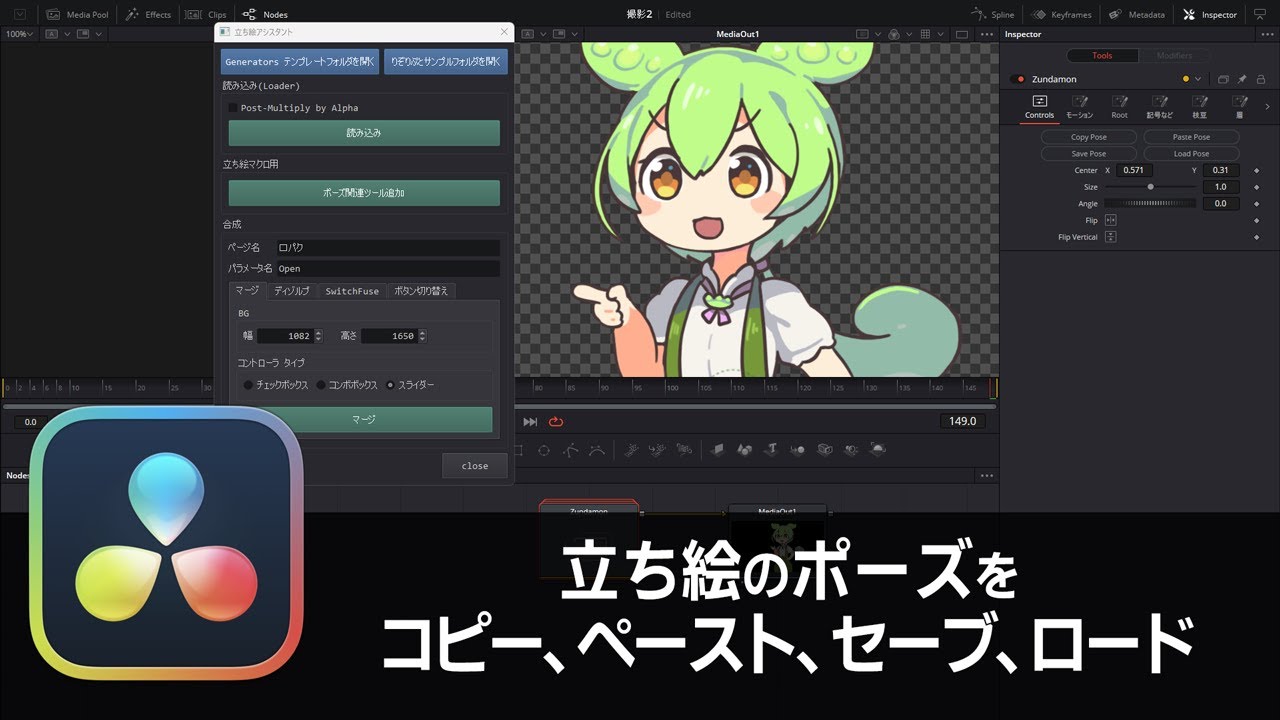Go to last frame button
Viewport: 1280px width, 720px height.
tap(530, 422)
